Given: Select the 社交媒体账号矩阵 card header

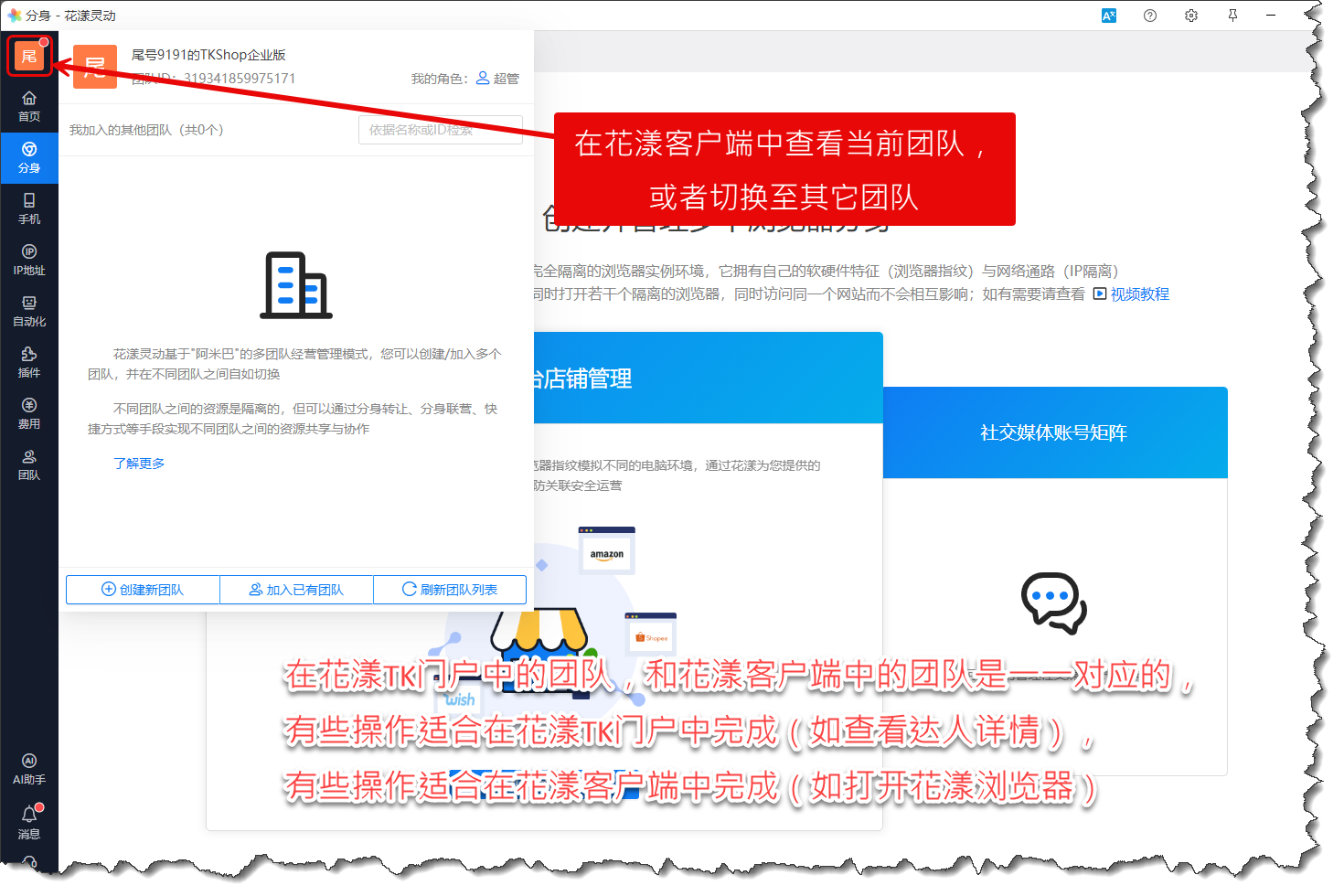Looking at the screenshot, I should (1055, 432).
